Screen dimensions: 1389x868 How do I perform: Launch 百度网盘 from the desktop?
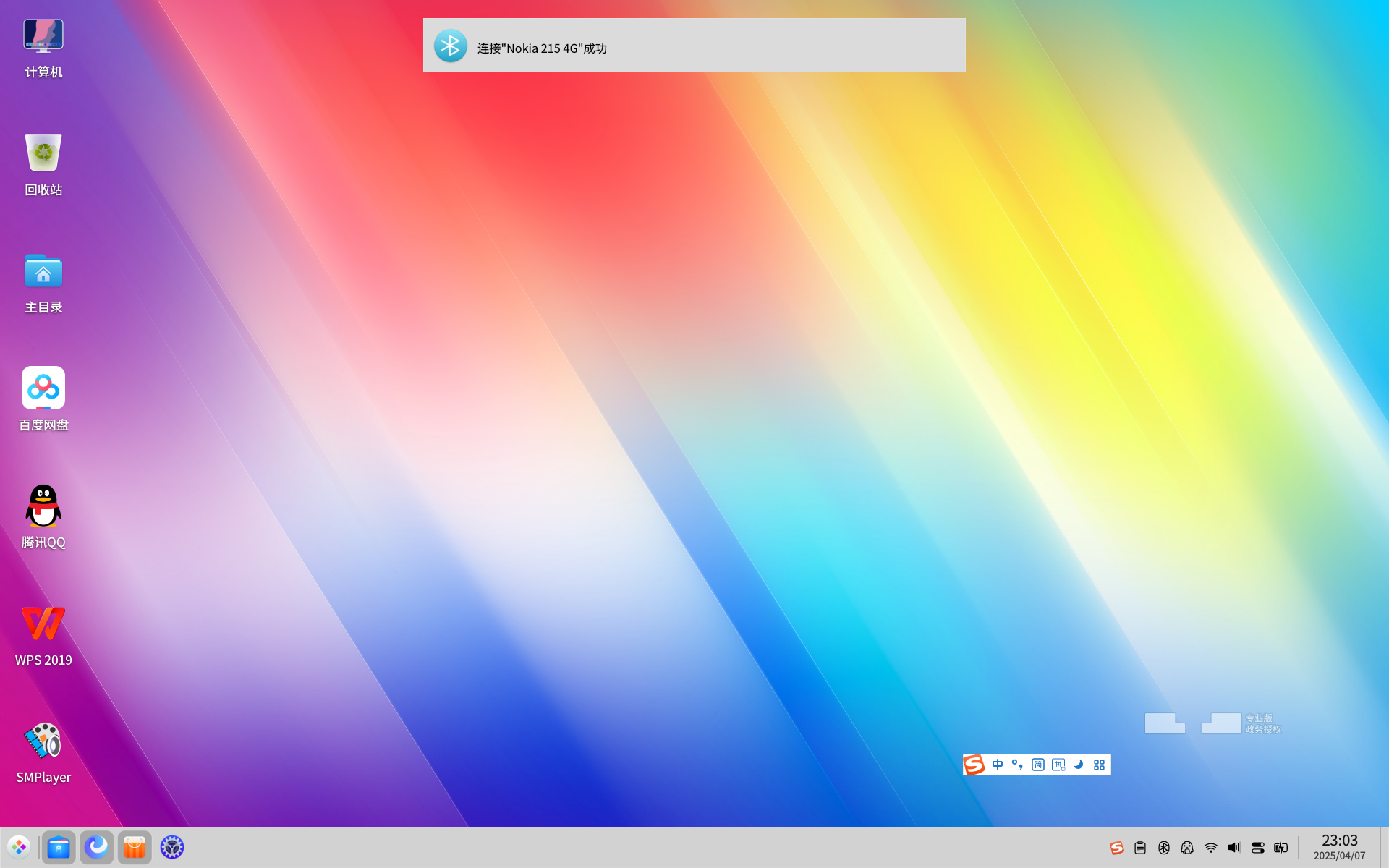pyautogui.click(x=43, y=401)
